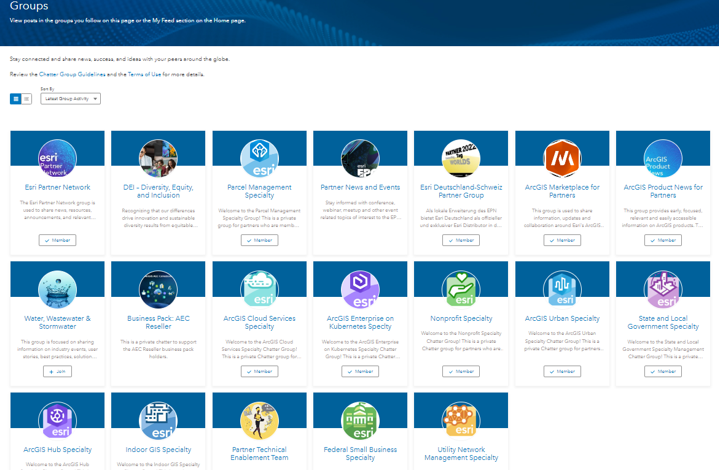
Task: Click State and Local Government Specialty icon
Action: point(663,289)
